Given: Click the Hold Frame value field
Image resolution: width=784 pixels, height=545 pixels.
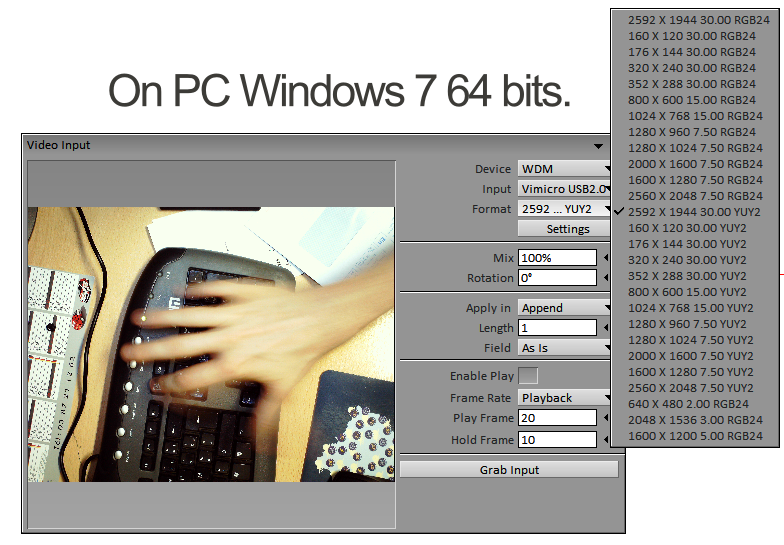Looking at the screenshot, I should (557, 440).
